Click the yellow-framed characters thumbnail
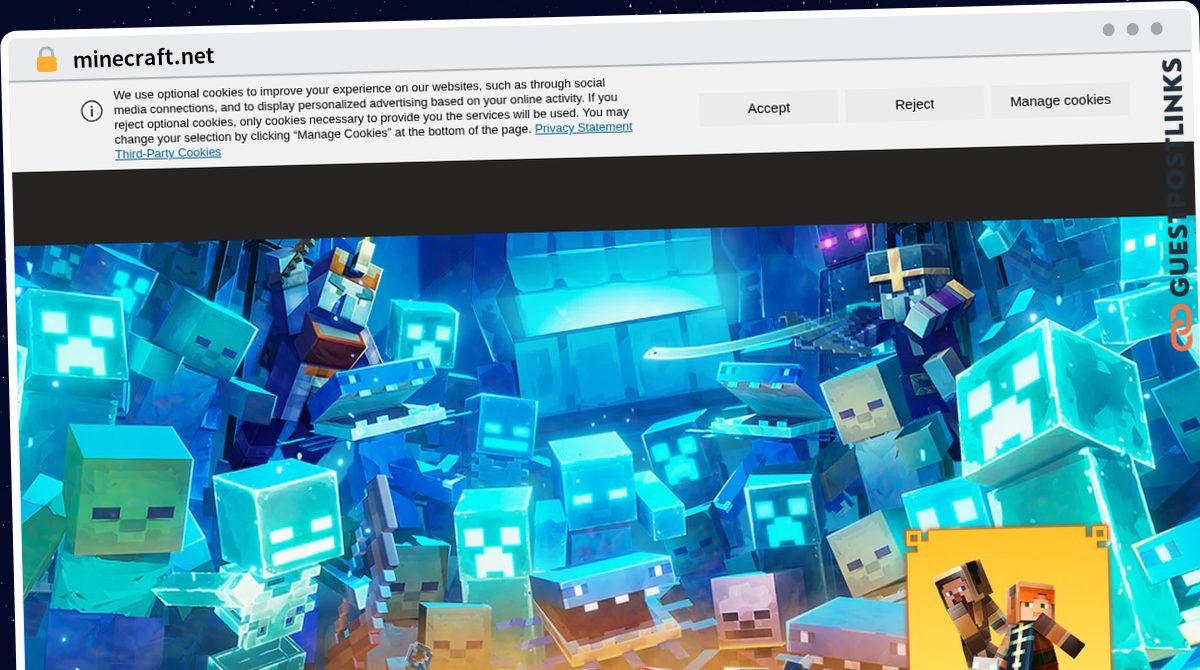This screenshot has height=670, width=1200. pyautogui.click(x=1008, y=597)
